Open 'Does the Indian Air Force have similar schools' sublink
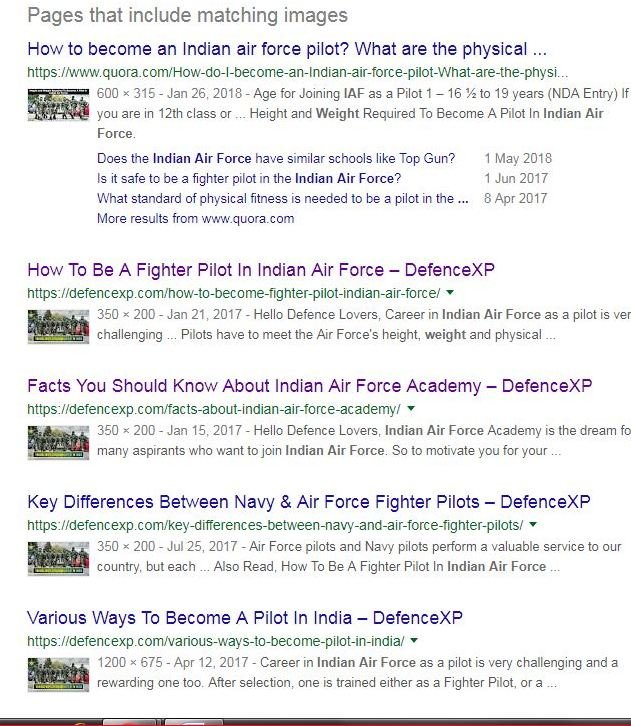Image resolution: width=631 pixels, height=726 pixels. click(276, 158)
